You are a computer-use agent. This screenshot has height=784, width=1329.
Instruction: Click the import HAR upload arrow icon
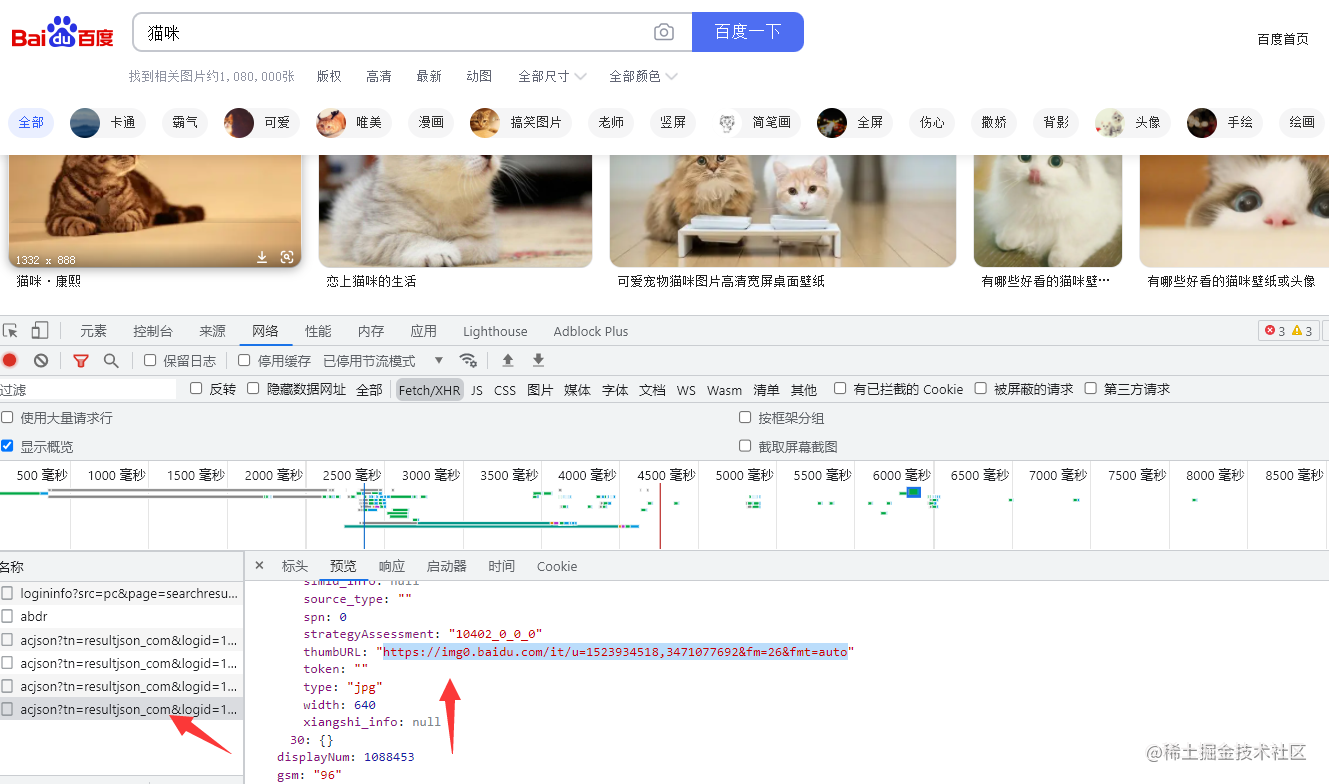click(x=508, y=360)
